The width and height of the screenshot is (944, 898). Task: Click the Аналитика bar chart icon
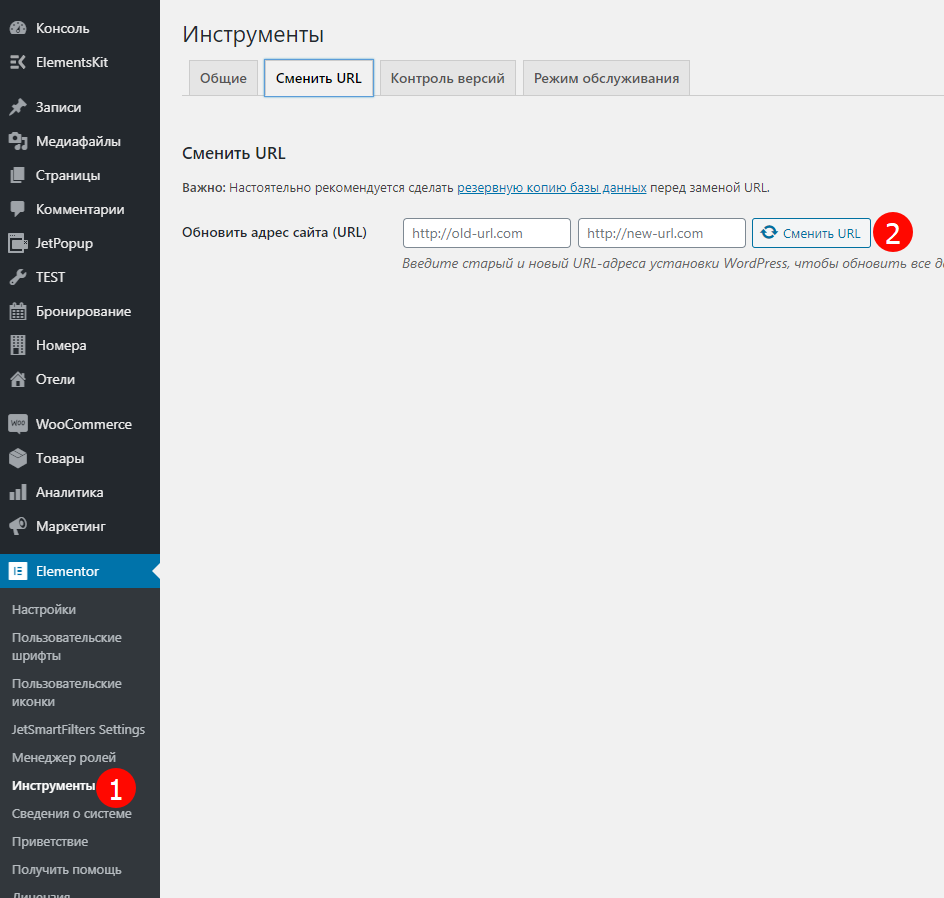18,492
